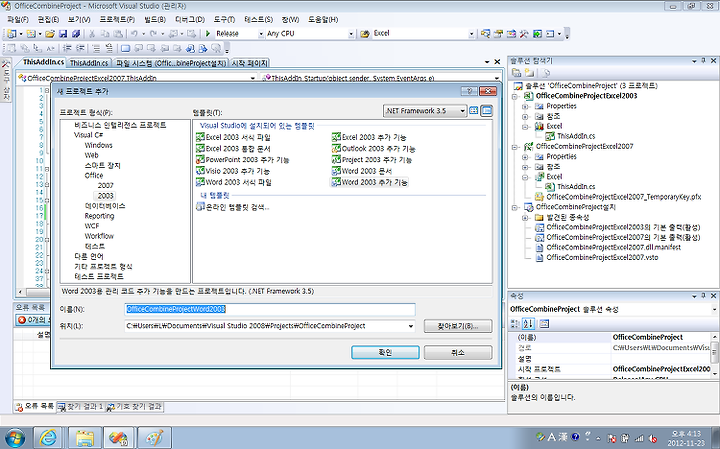Image resolution: width=720 pixels, height=449 pixels.
Task: Open Internet Explorer from the taskbar
Action: 48,438
